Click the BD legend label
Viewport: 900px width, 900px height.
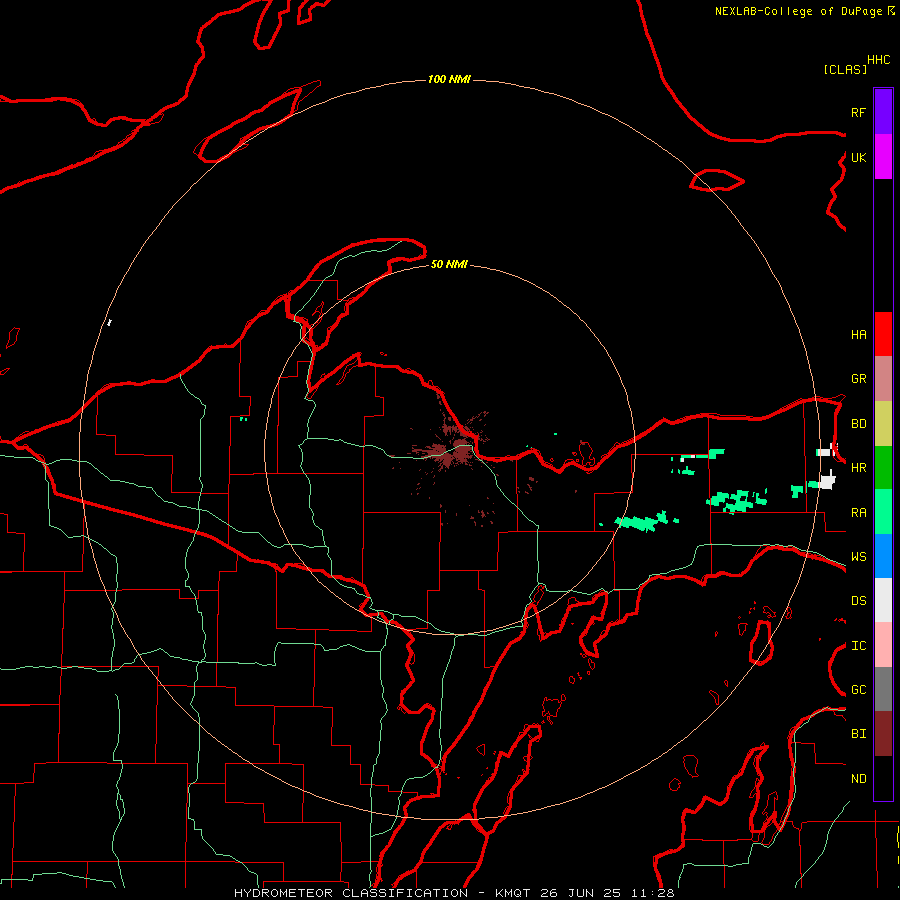(858, 424)
